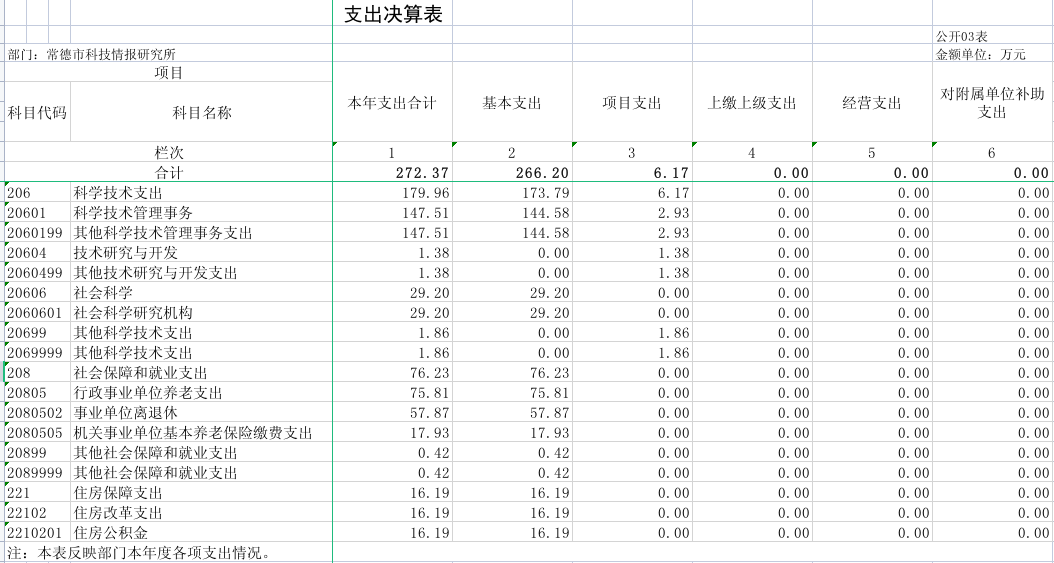
Task: Select the 266.20 total cell
Action: coord(542,173)
